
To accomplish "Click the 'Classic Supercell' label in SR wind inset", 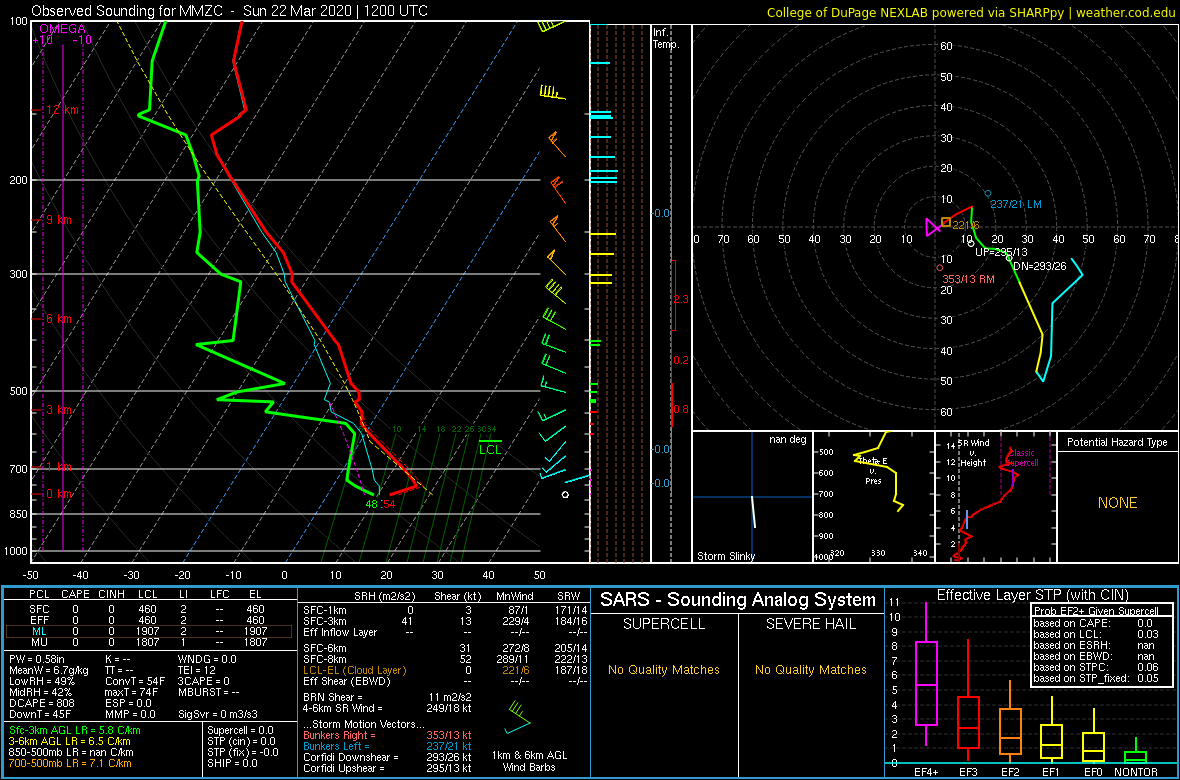I will pos(1023,459).
